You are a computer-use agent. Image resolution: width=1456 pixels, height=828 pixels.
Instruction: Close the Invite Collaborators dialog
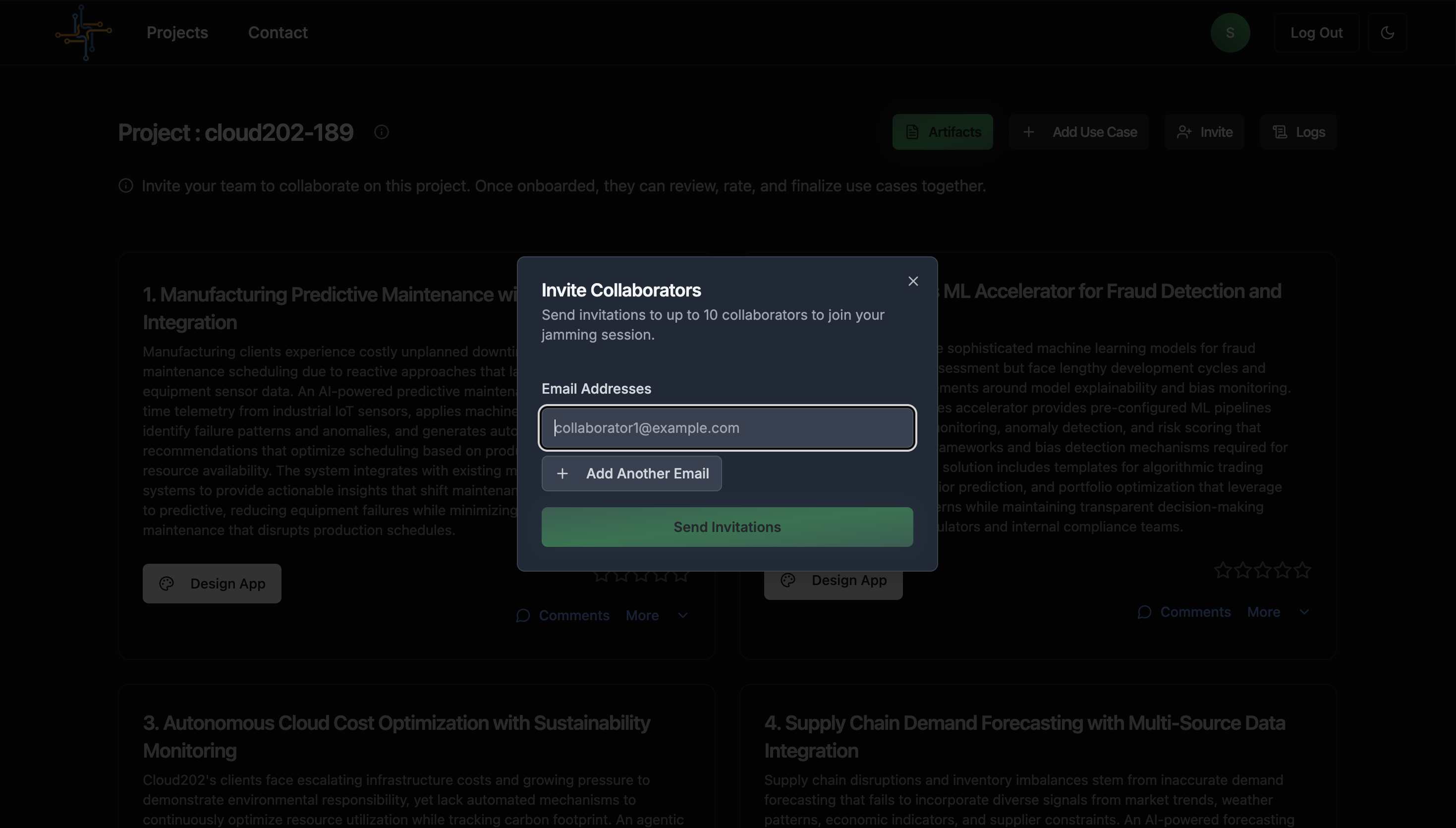[x=913, y=281]
